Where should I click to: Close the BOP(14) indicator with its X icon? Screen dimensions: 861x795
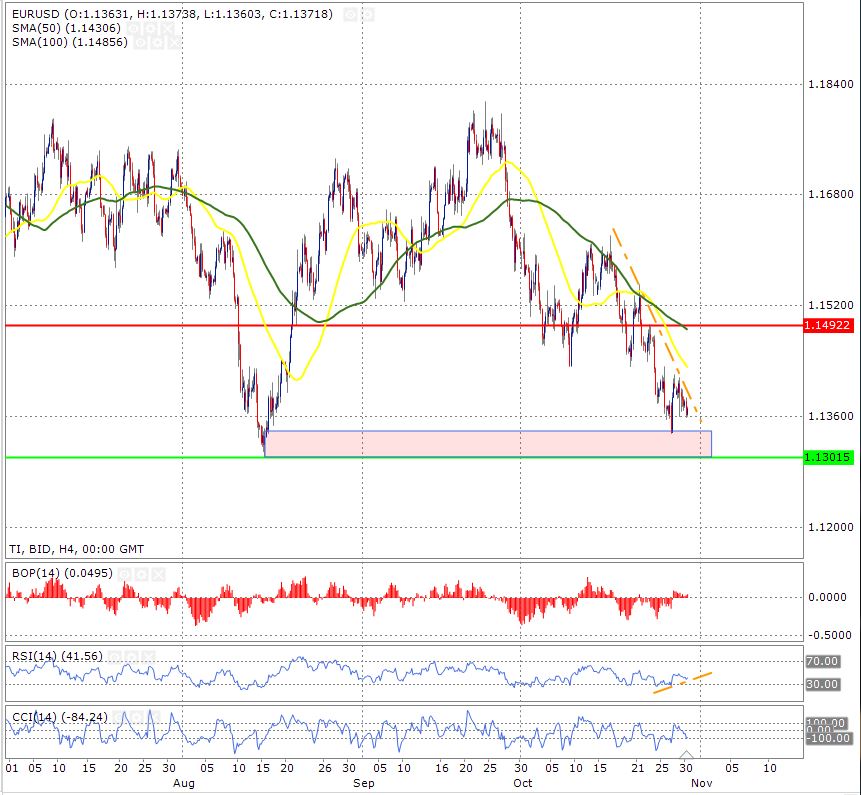pos(157,573)
